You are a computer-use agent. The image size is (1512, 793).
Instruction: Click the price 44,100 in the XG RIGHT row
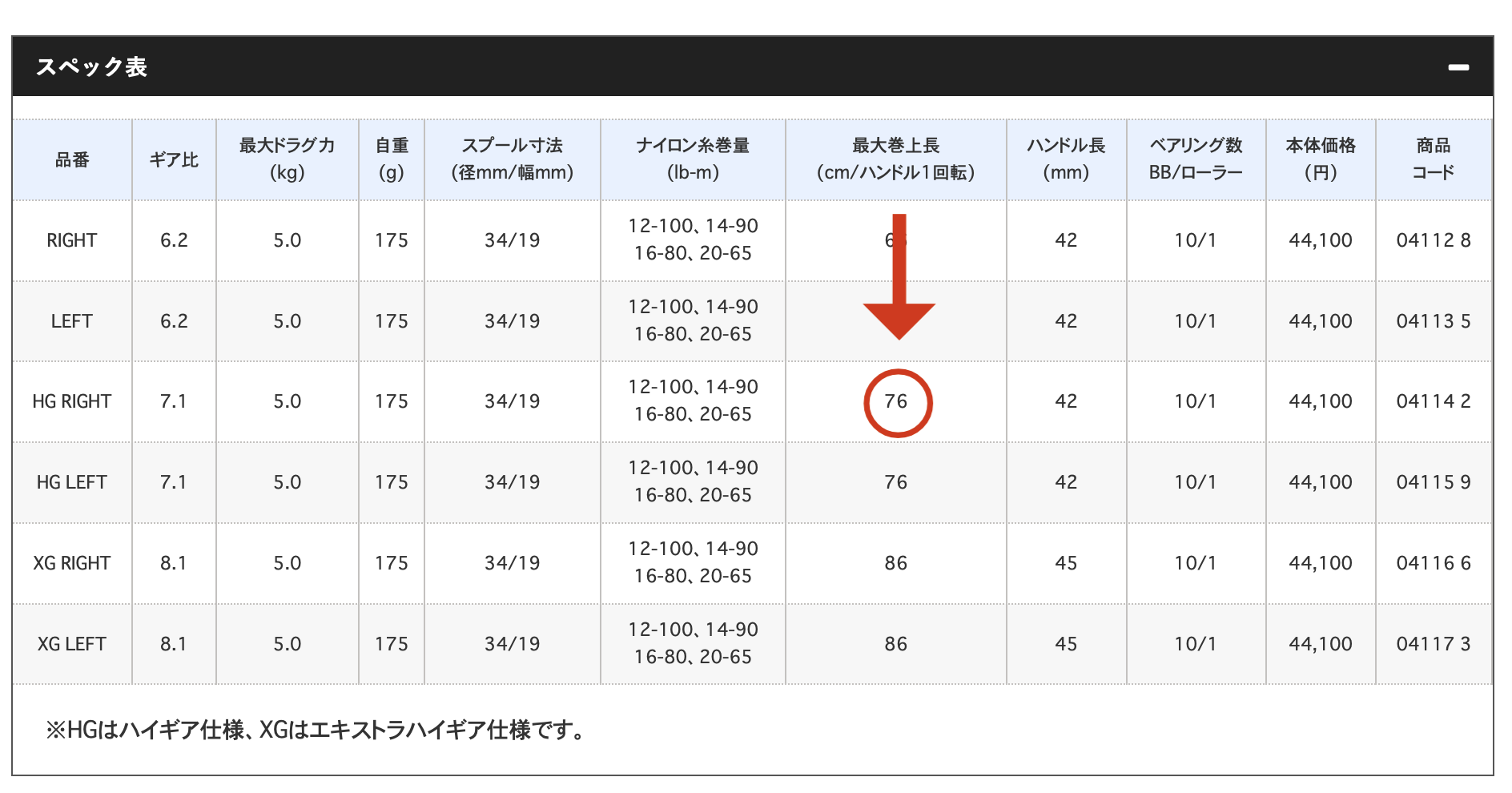click(1321, 562)
